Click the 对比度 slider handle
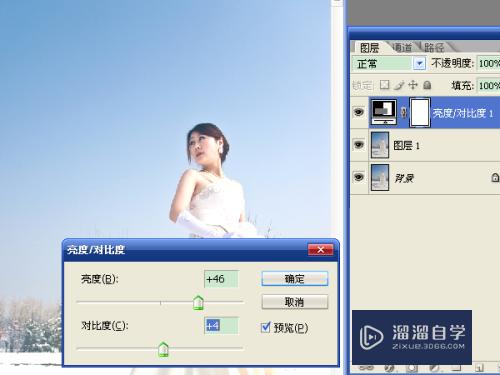This screenshot has height=375, width=500. point(163,349)
